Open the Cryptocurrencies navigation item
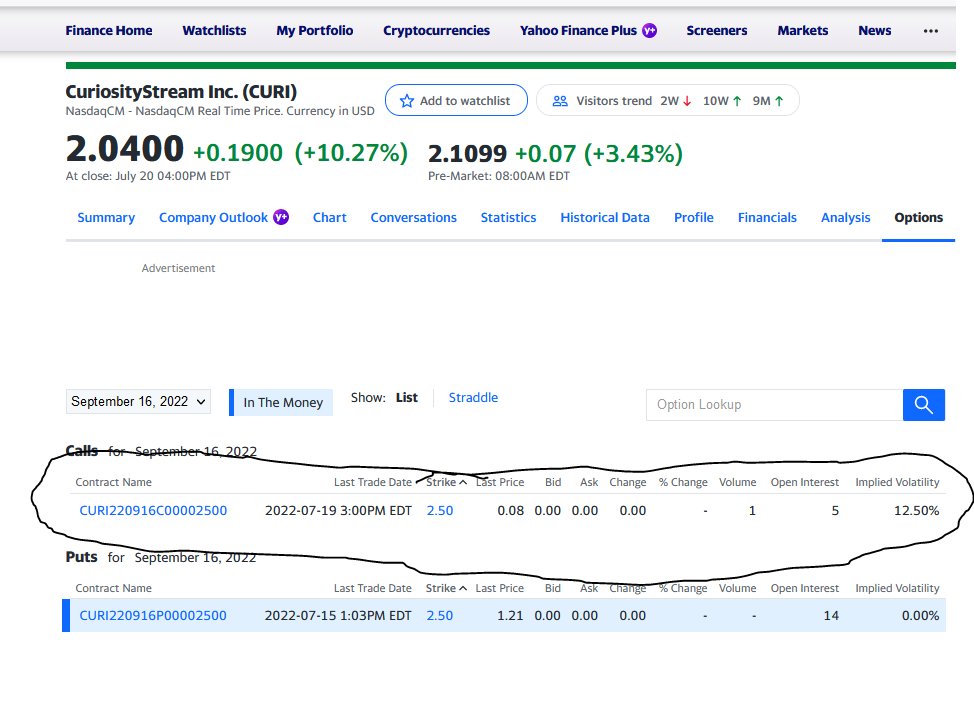The height and width of the screenshot is (726, 974). [x=437, y=30]
